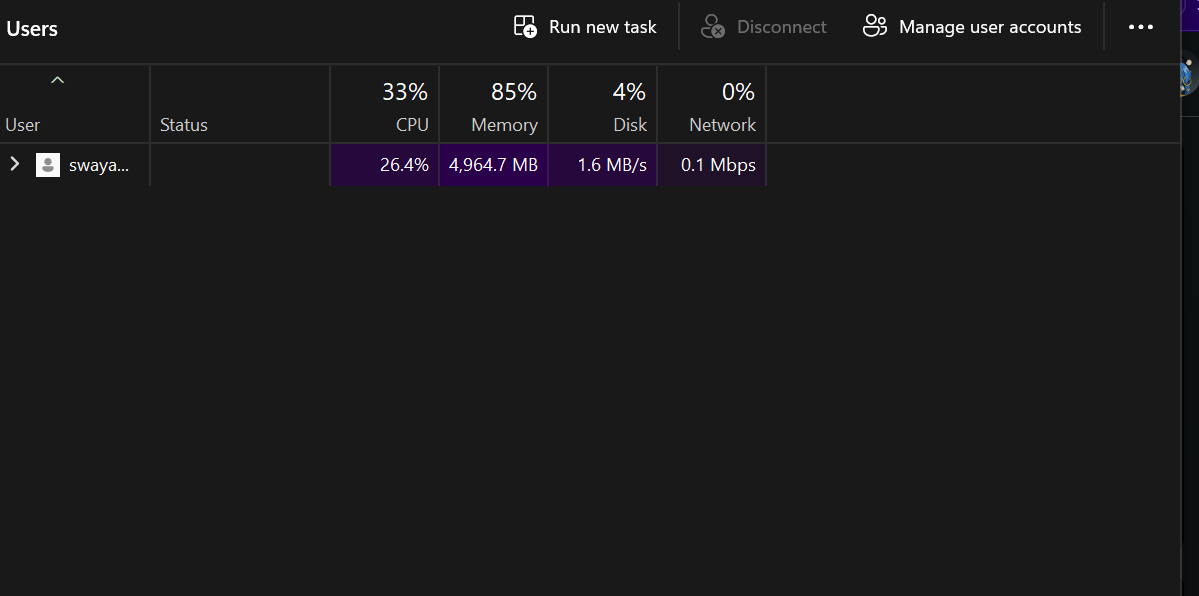Select the swaya... user name
The image size is (1199, 596).
point(99,164)
